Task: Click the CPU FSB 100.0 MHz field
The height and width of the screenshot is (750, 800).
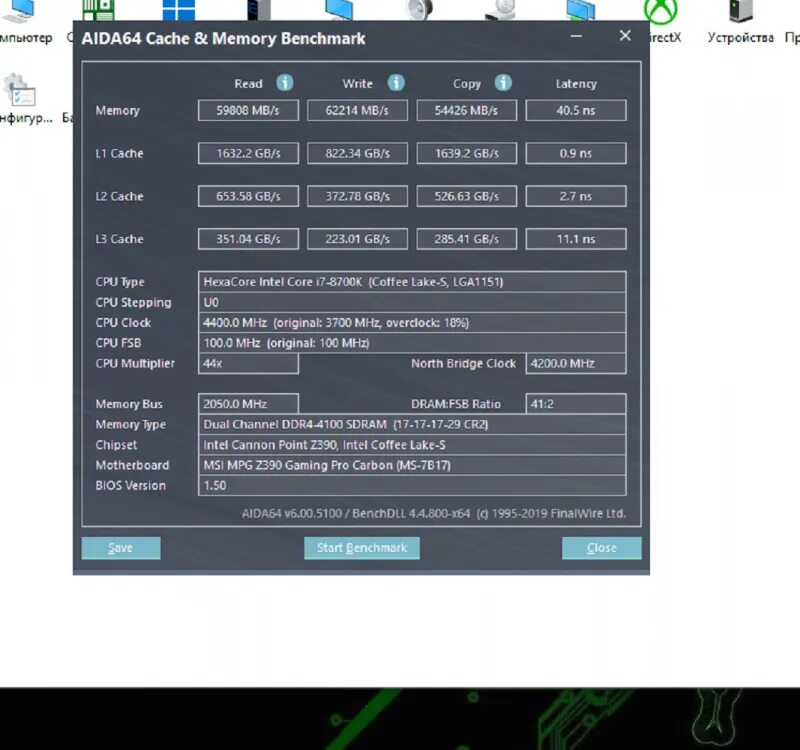Action: 412,343
